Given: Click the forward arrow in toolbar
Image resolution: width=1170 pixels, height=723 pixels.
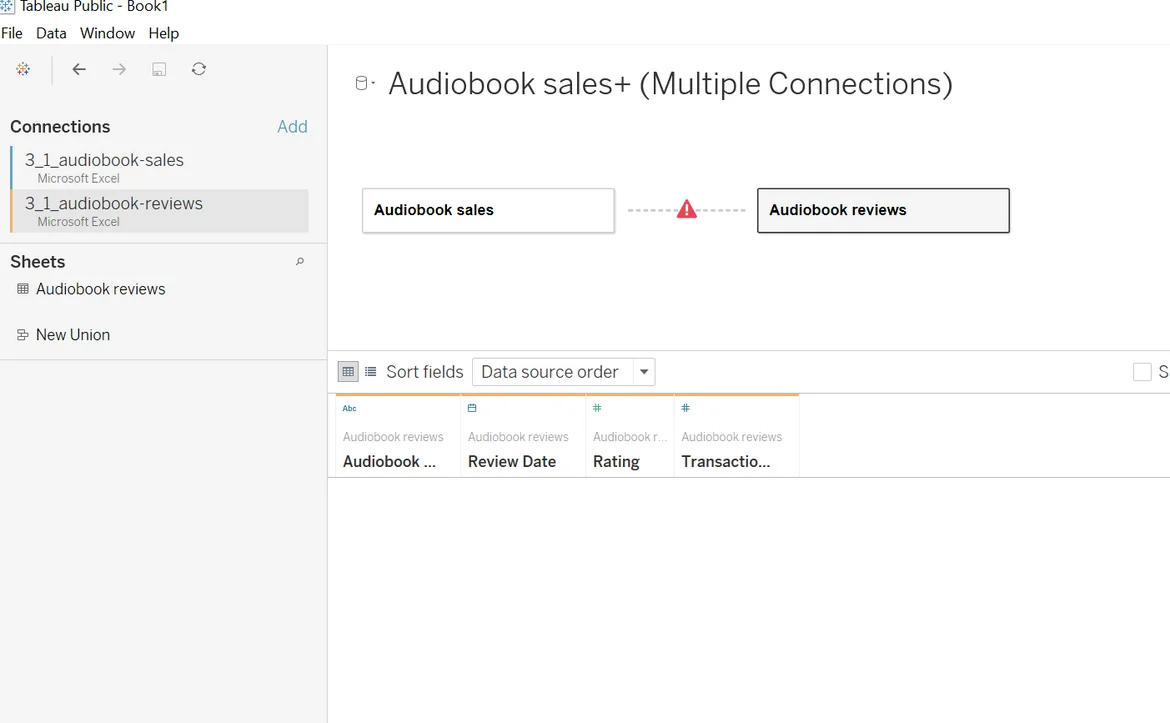Looking at the screenshot, I should [119, 69].
